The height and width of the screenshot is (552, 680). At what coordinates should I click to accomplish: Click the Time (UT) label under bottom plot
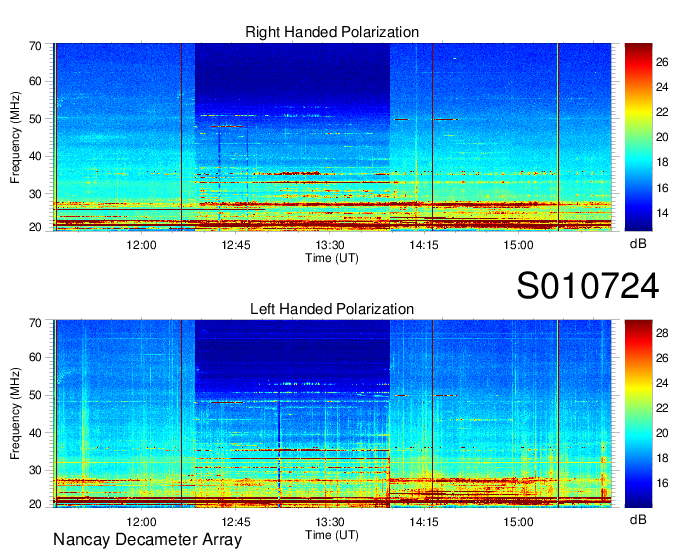tap(332, 535)
